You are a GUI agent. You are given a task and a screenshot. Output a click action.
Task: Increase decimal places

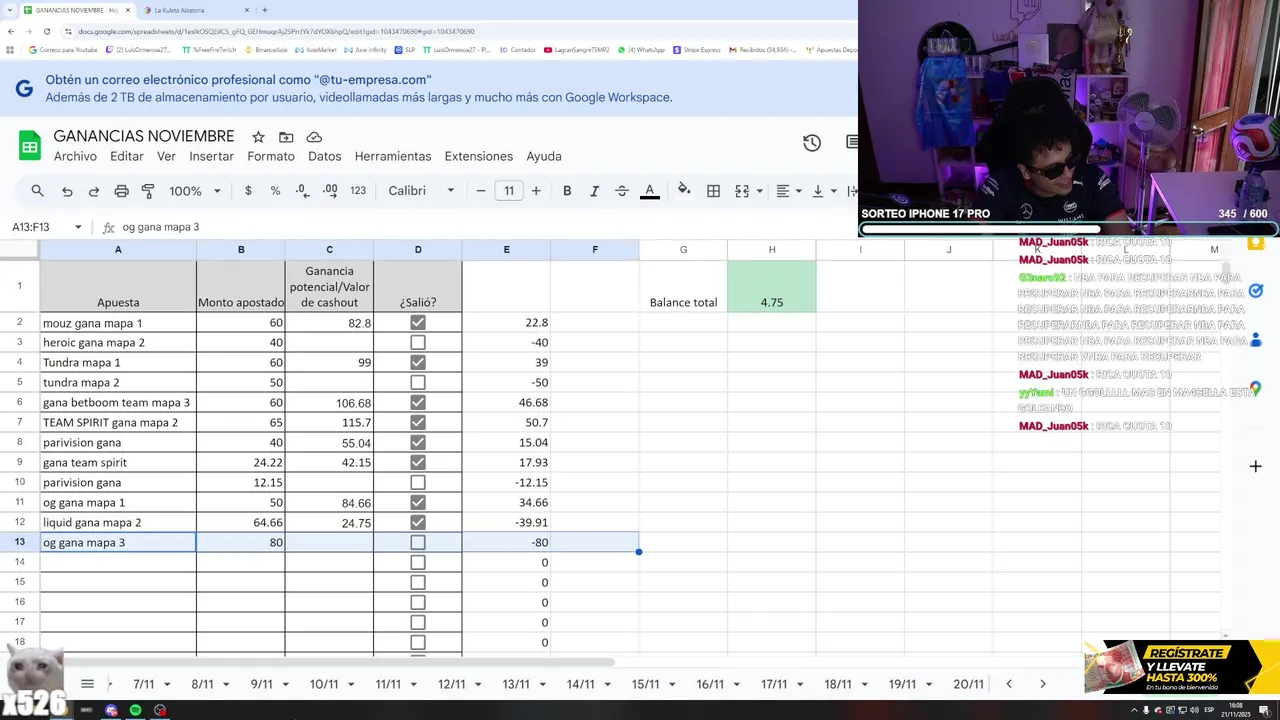(330, 191)
